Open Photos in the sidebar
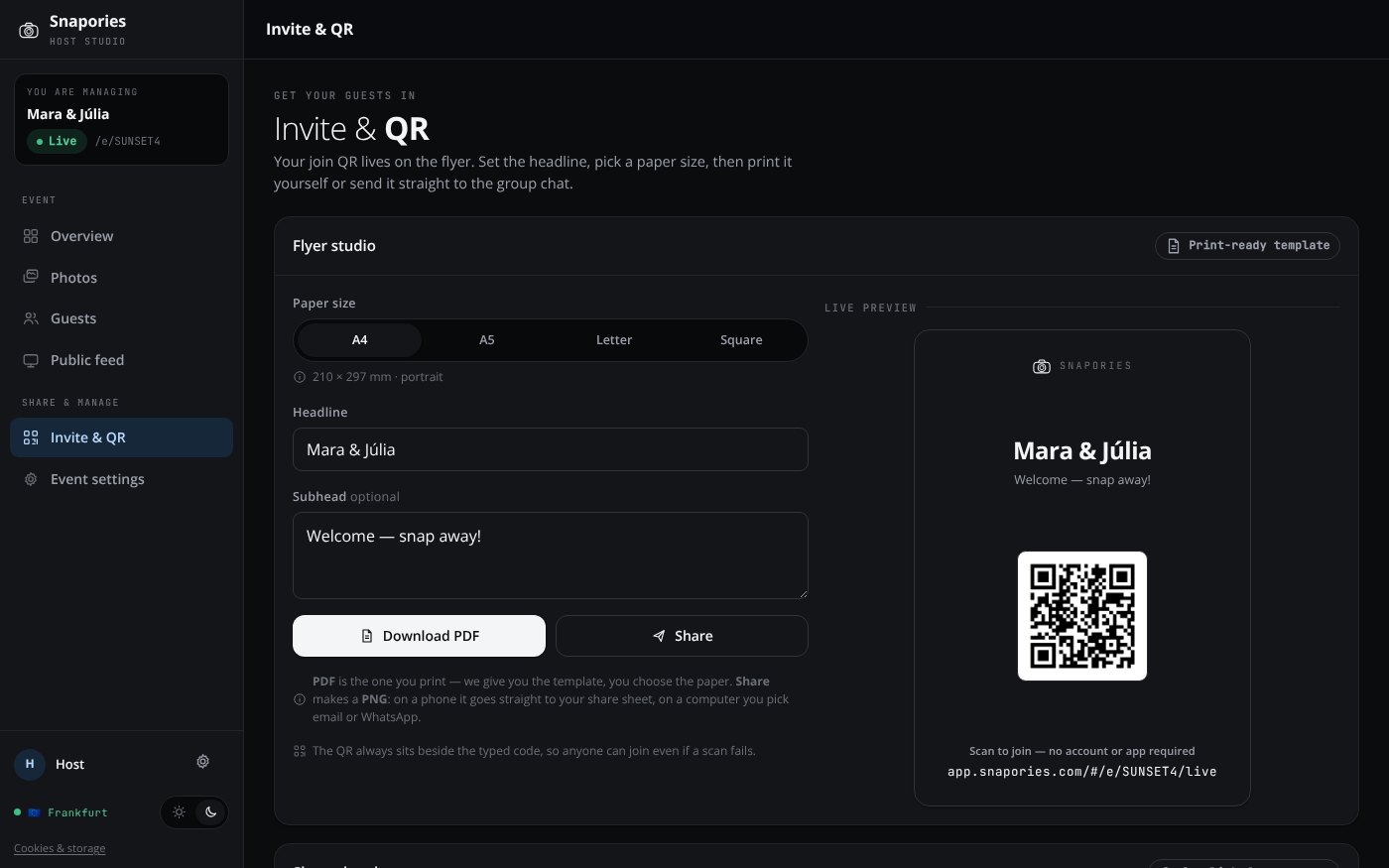This screenshot has height=868, width=1389. click(x=121, y=278)
